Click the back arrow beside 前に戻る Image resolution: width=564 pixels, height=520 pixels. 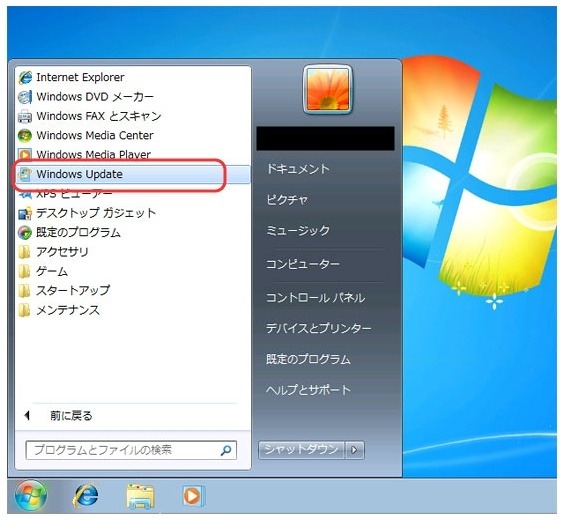[x=27, y=416]
